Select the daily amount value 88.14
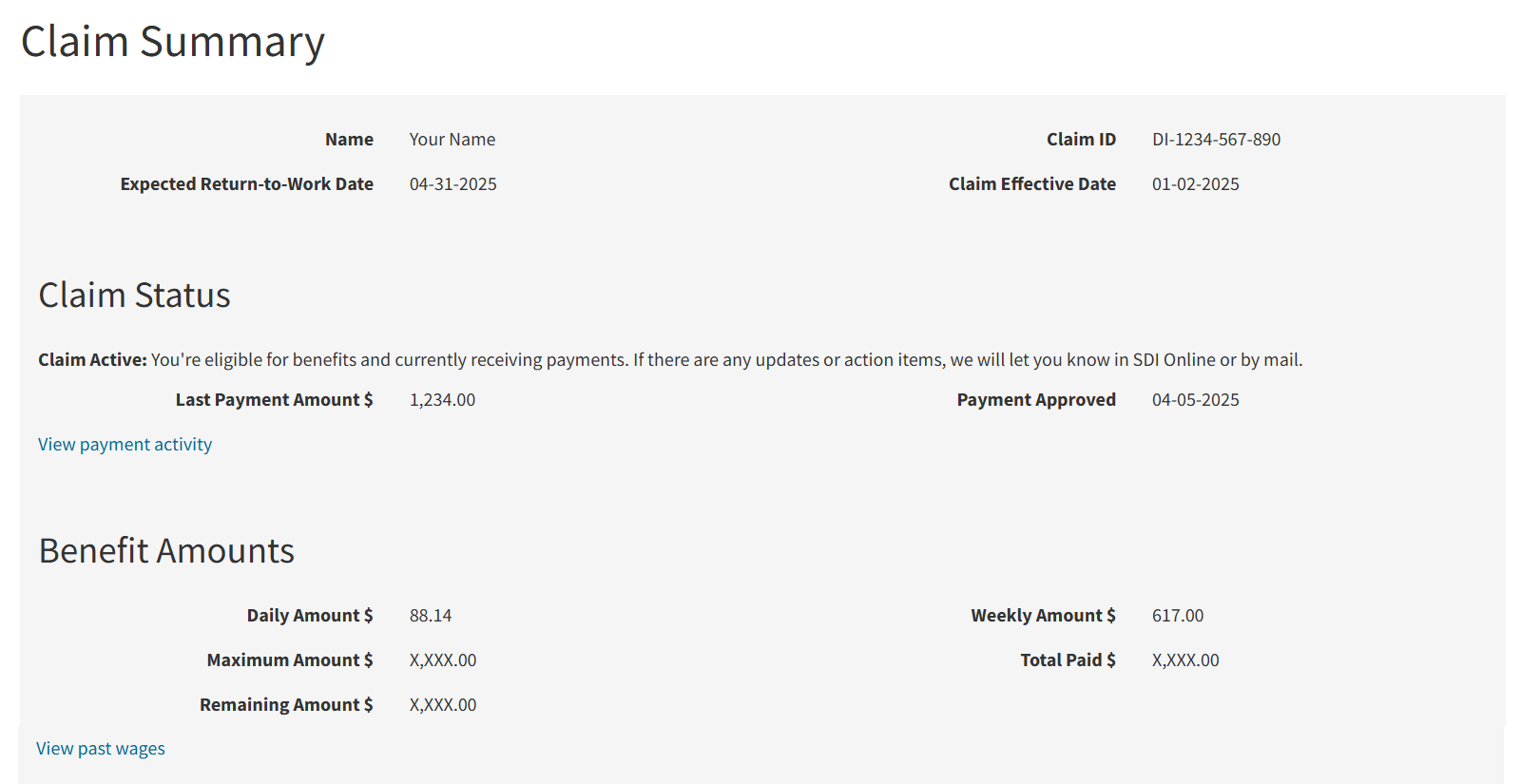The image size is (1521, 784). coord(431,616)
